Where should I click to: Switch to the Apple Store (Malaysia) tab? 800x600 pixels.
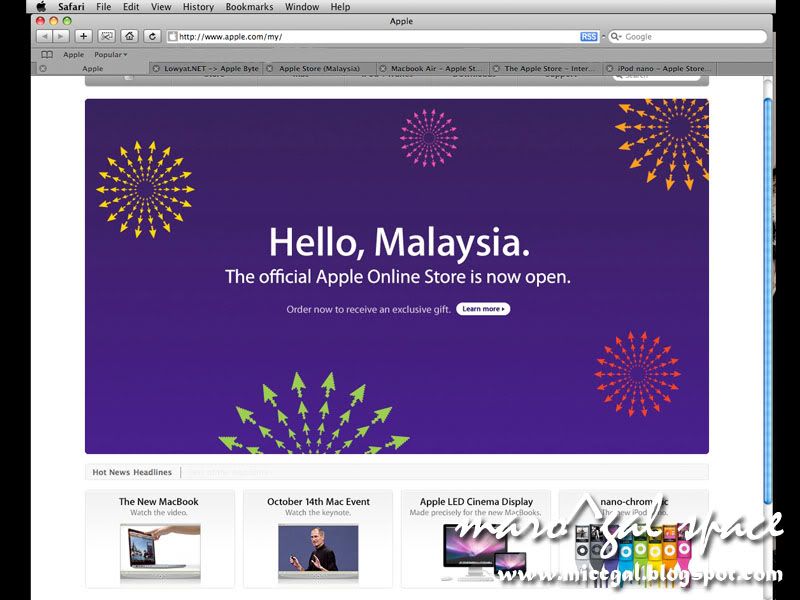click(319, 68)
